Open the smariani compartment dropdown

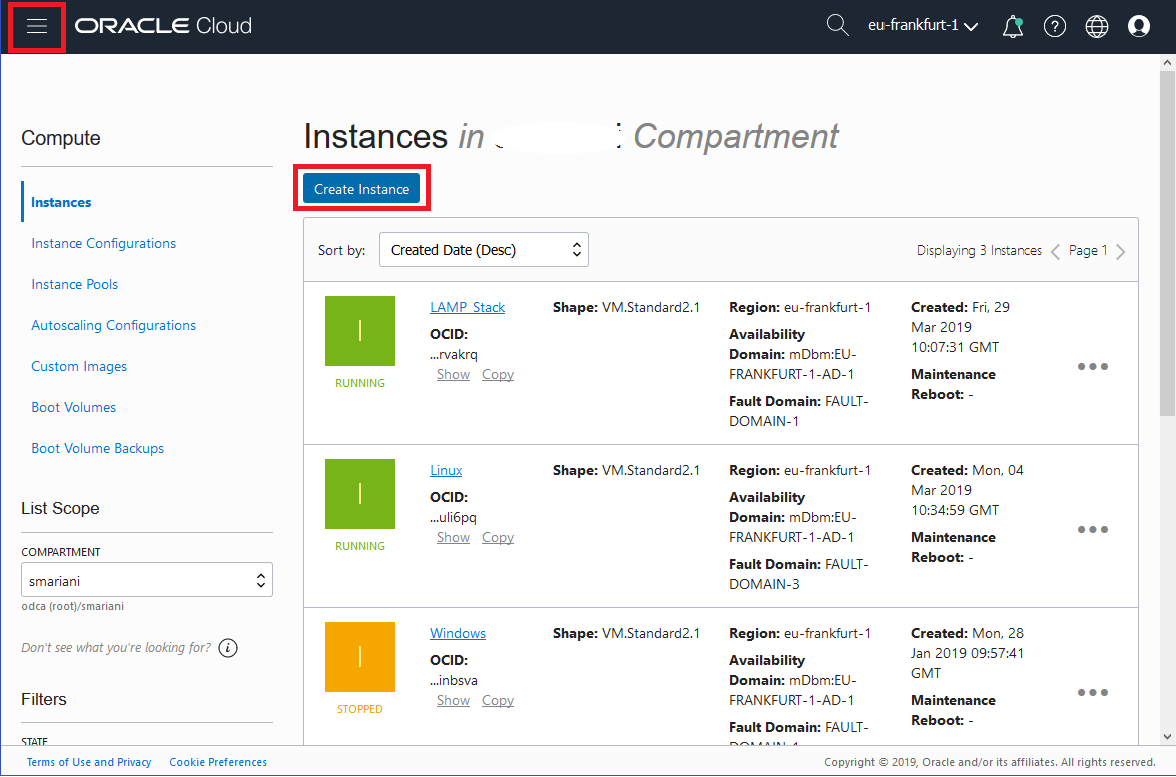pyautogui.click(x=147, y=580)
